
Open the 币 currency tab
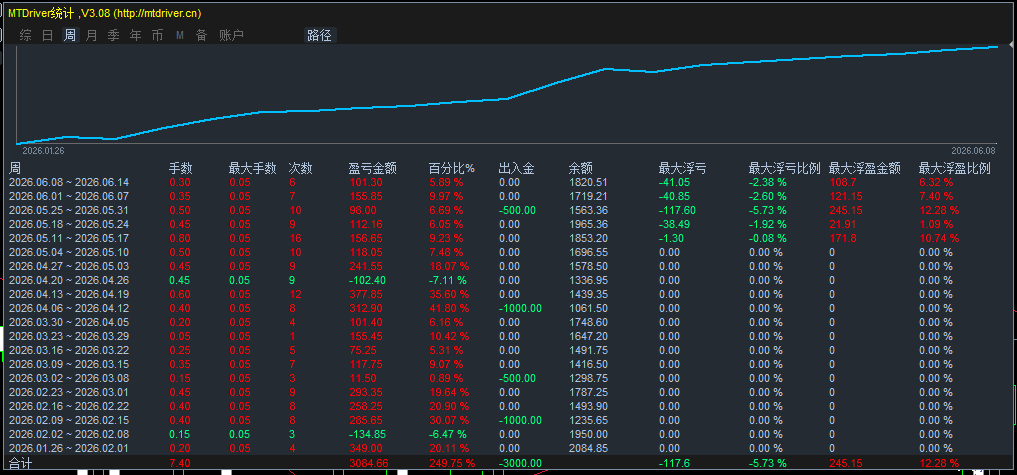[158, 36]
